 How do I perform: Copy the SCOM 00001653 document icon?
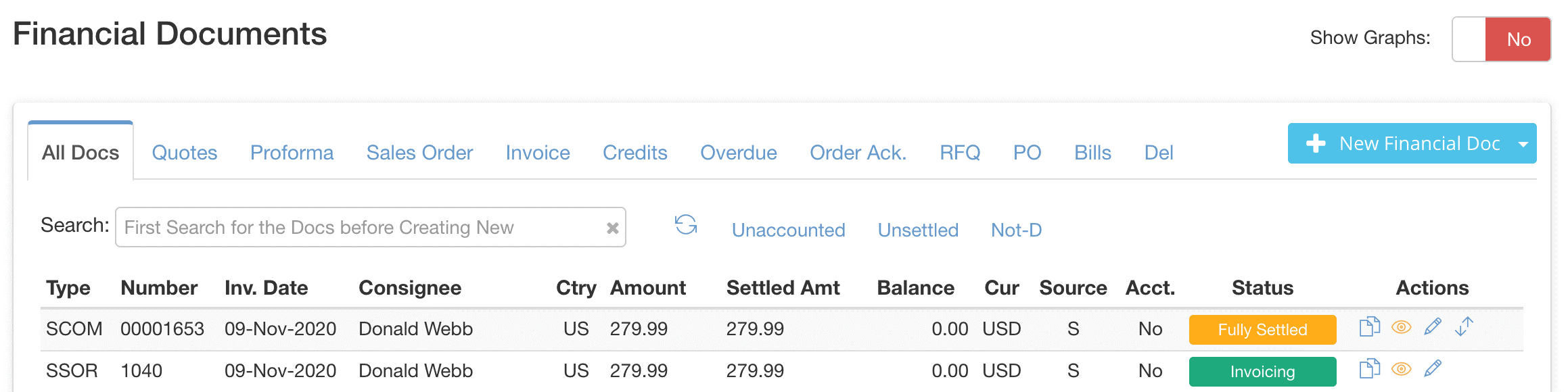[x=1369, y=327]
